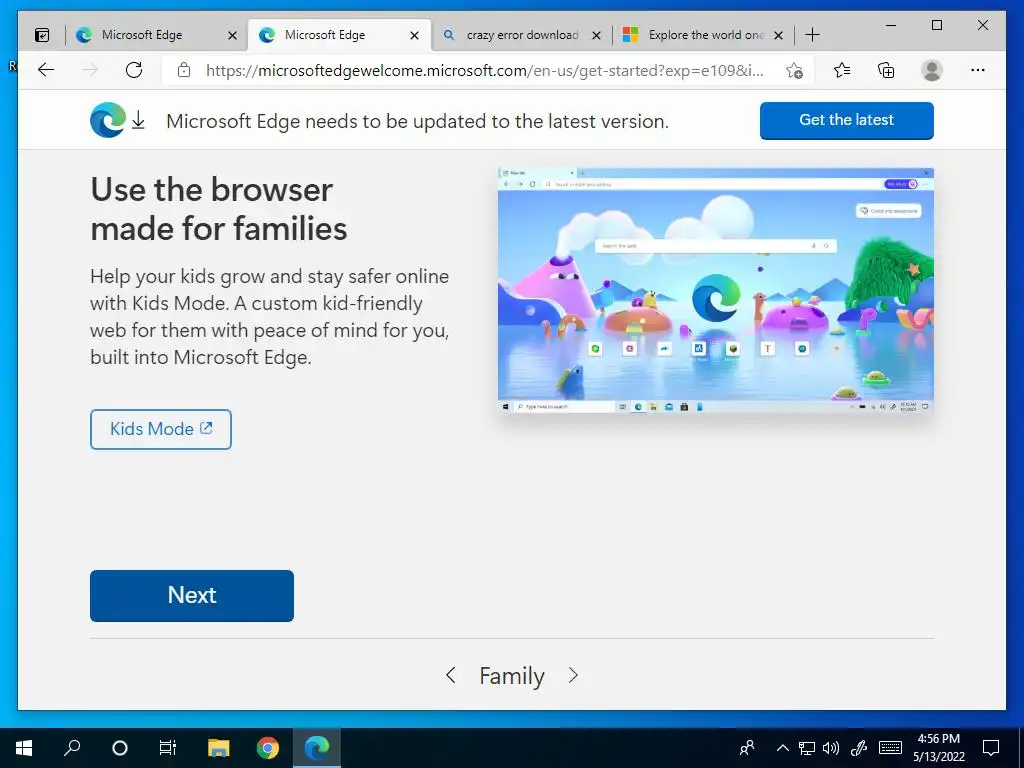Click the Edge logo download icon in banner
Image resolution: width=1024 pixels, height=768 pixels.
pyautogui.click(x=118, y=120)
